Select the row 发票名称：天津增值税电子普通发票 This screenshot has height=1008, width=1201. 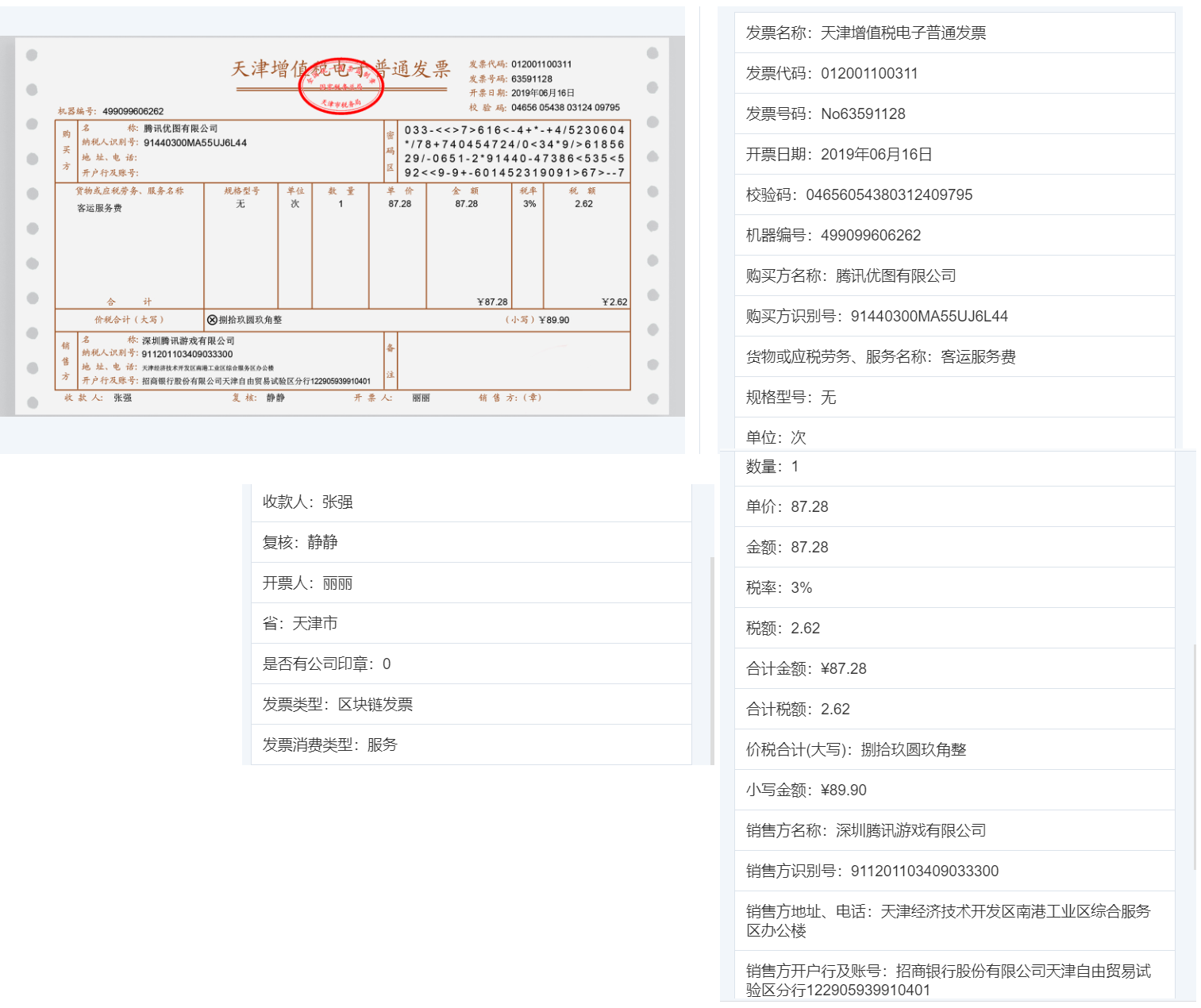click(954, 33)
